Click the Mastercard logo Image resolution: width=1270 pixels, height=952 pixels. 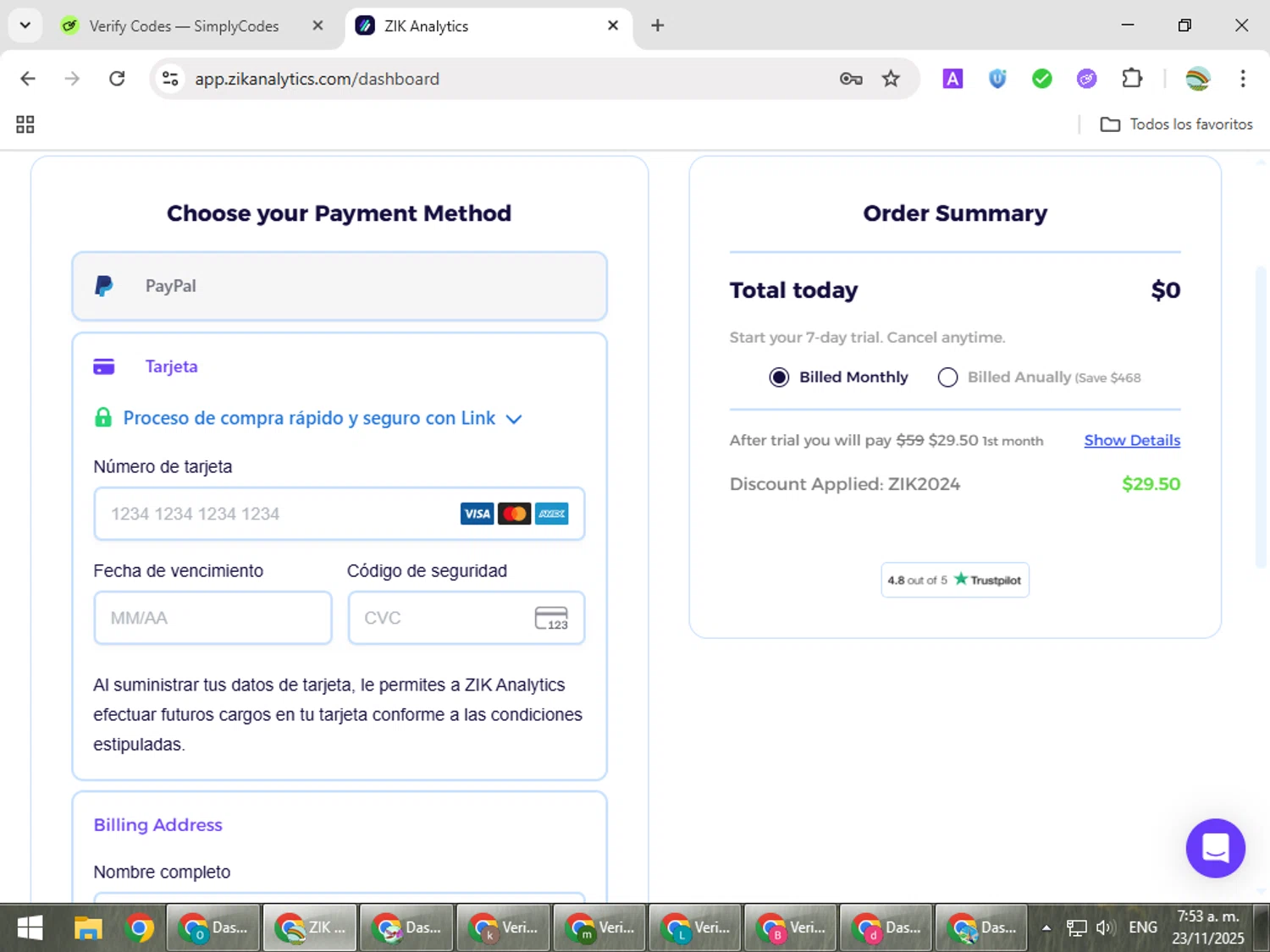514,514
